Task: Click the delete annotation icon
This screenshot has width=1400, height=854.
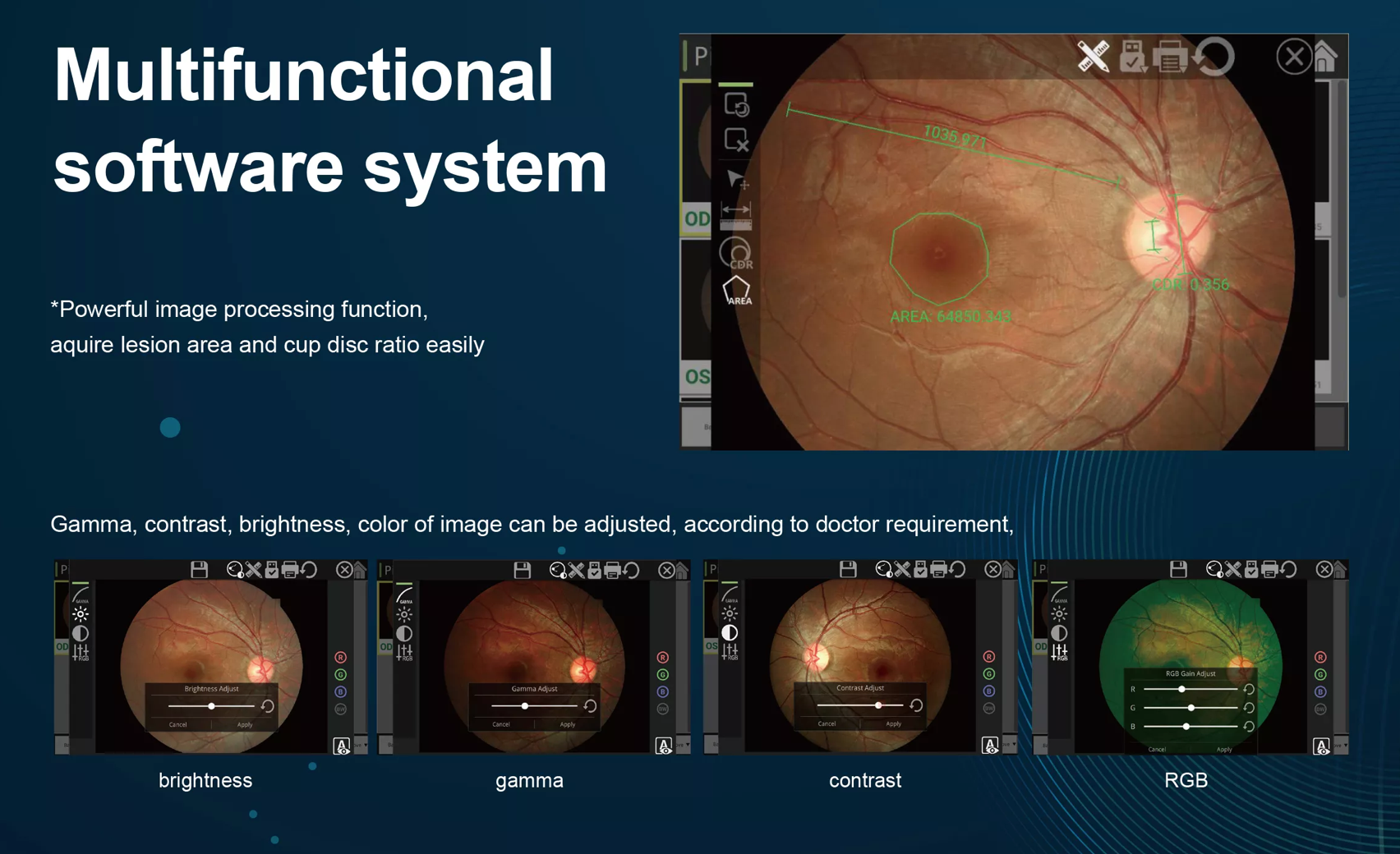Action: click(736, 140)
